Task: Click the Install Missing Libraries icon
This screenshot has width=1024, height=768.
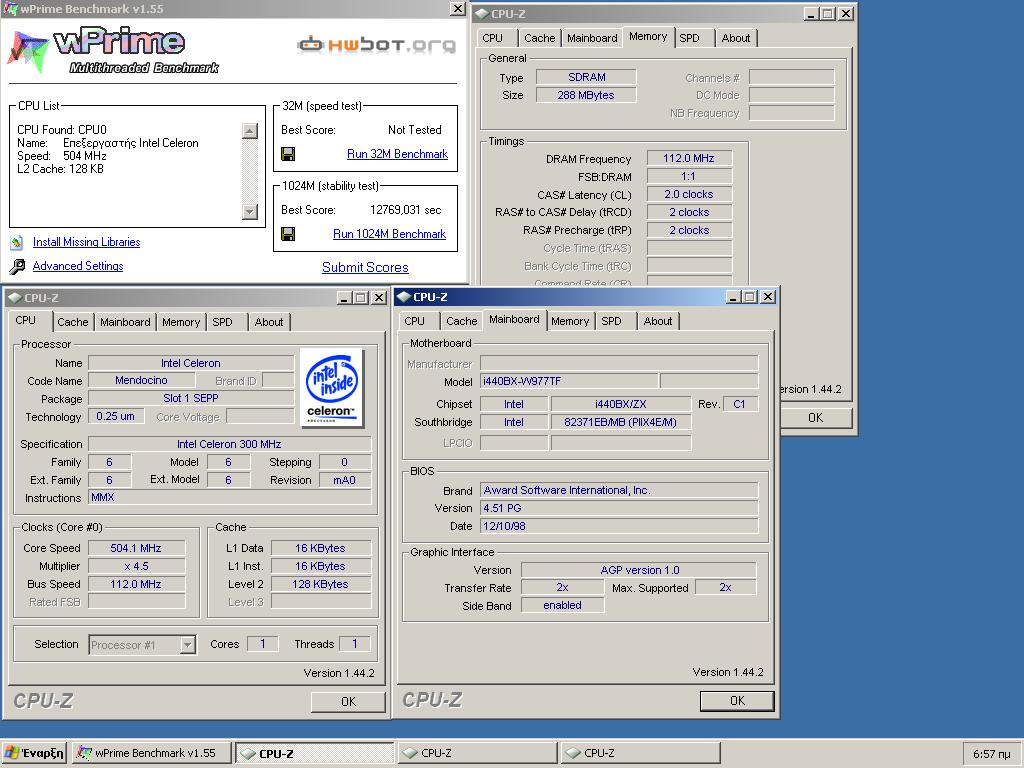Action: click(x=17, y=243)
